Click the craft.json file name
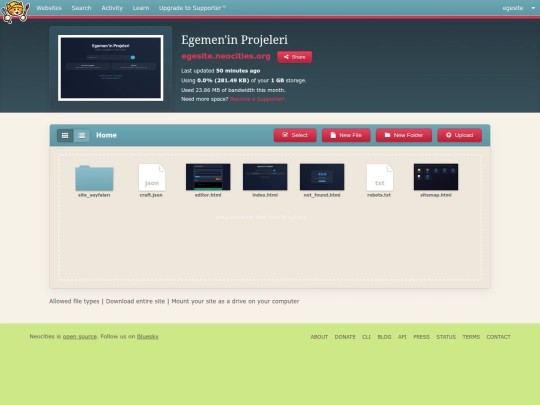 (x=151, y=195)
